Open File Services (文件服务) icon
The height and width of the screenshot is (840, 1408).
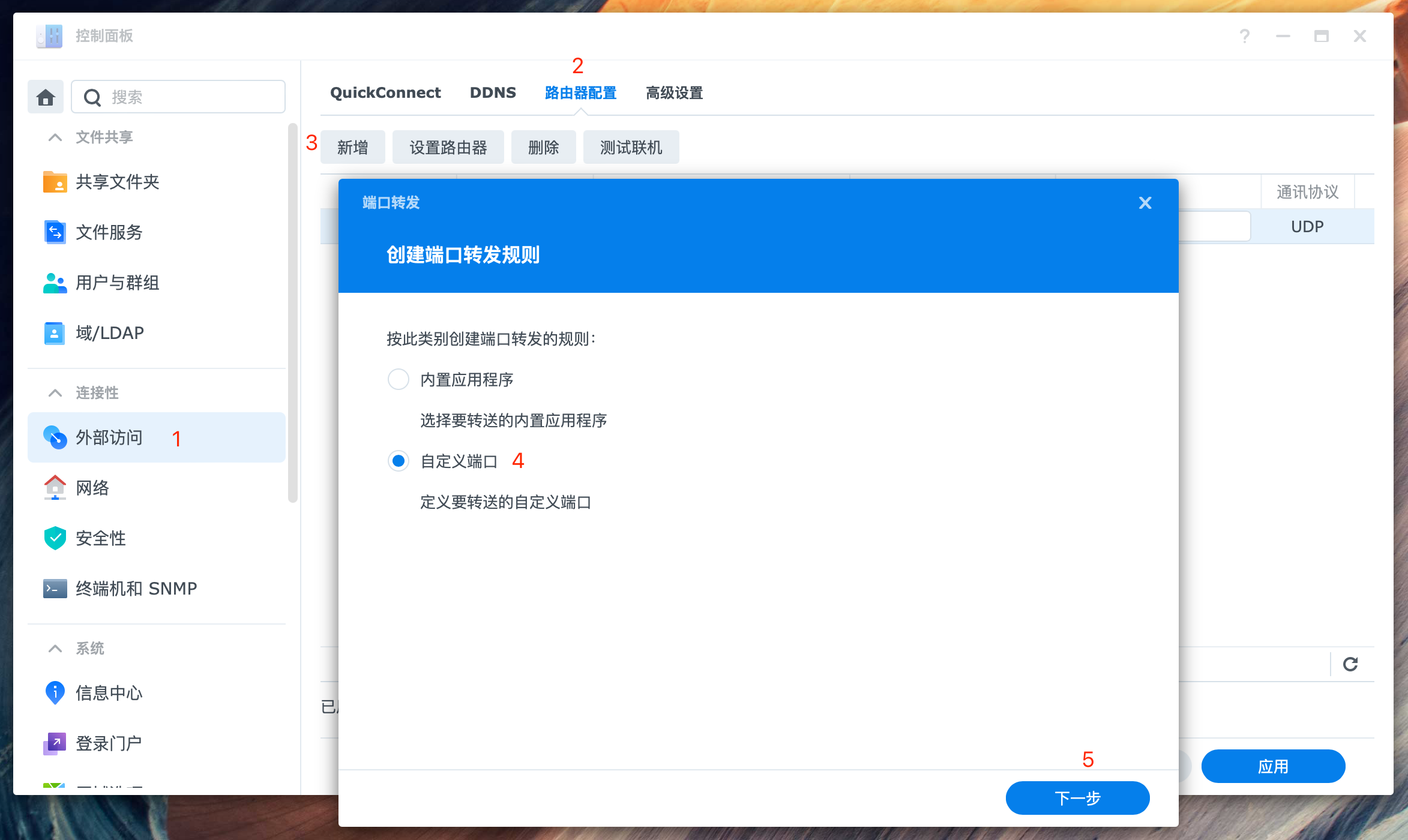pyautogui.click(x=55, y=232)
